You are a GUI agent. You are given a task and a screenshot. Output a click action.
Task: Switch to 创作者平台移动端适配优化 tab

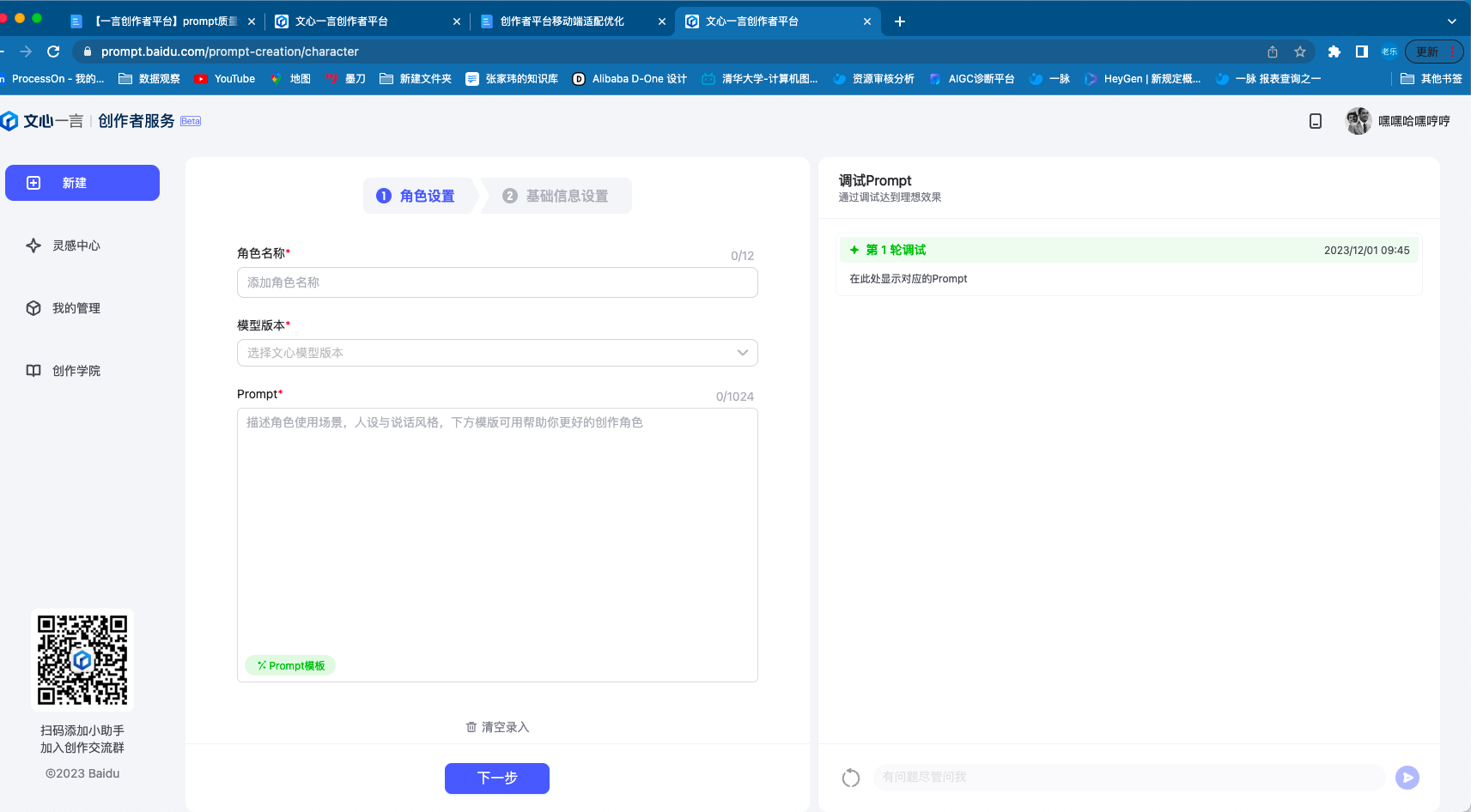click(x=562, y=21)
